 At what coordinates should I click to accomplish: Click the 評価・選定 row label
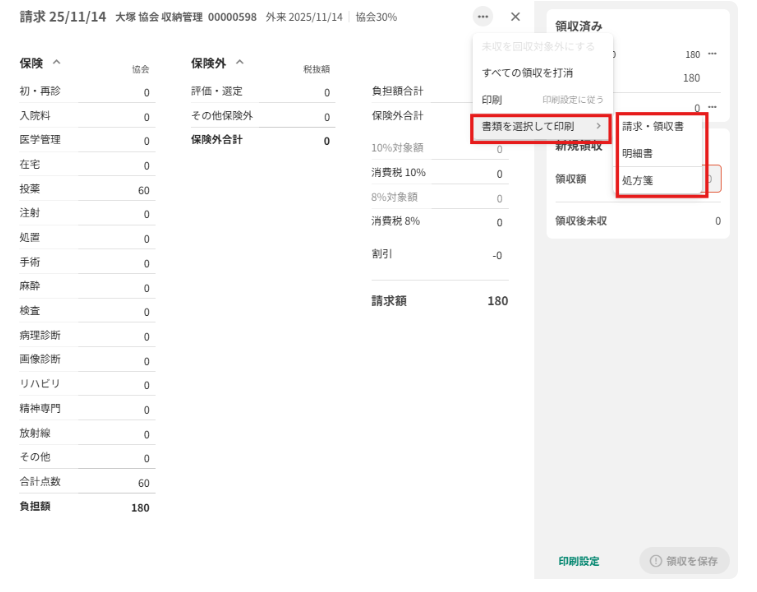[x=217, y=91]
